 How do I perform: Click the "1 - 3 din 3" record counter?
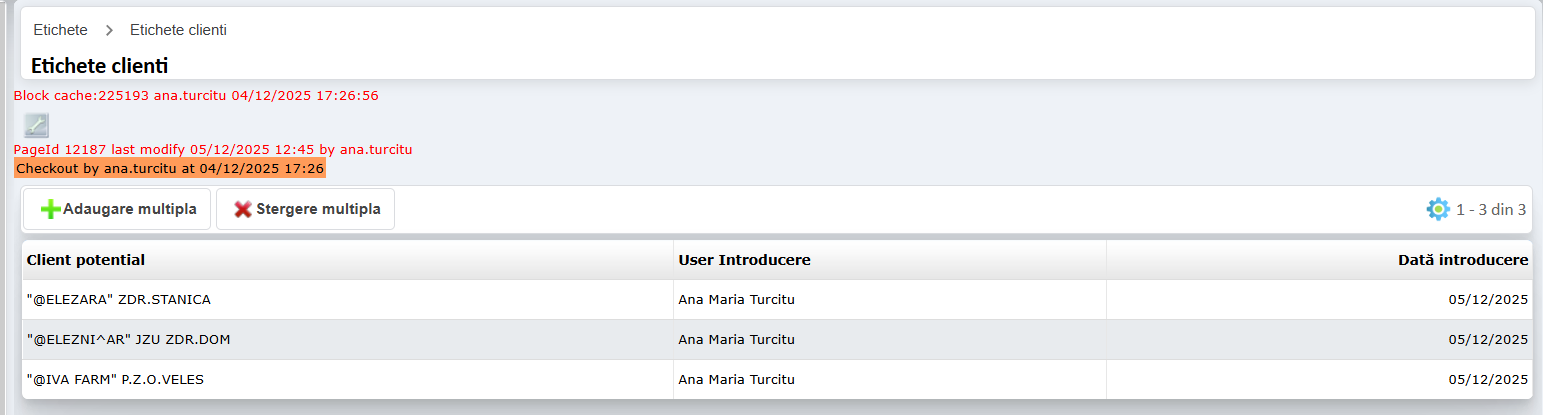(x=1490, y=210)
